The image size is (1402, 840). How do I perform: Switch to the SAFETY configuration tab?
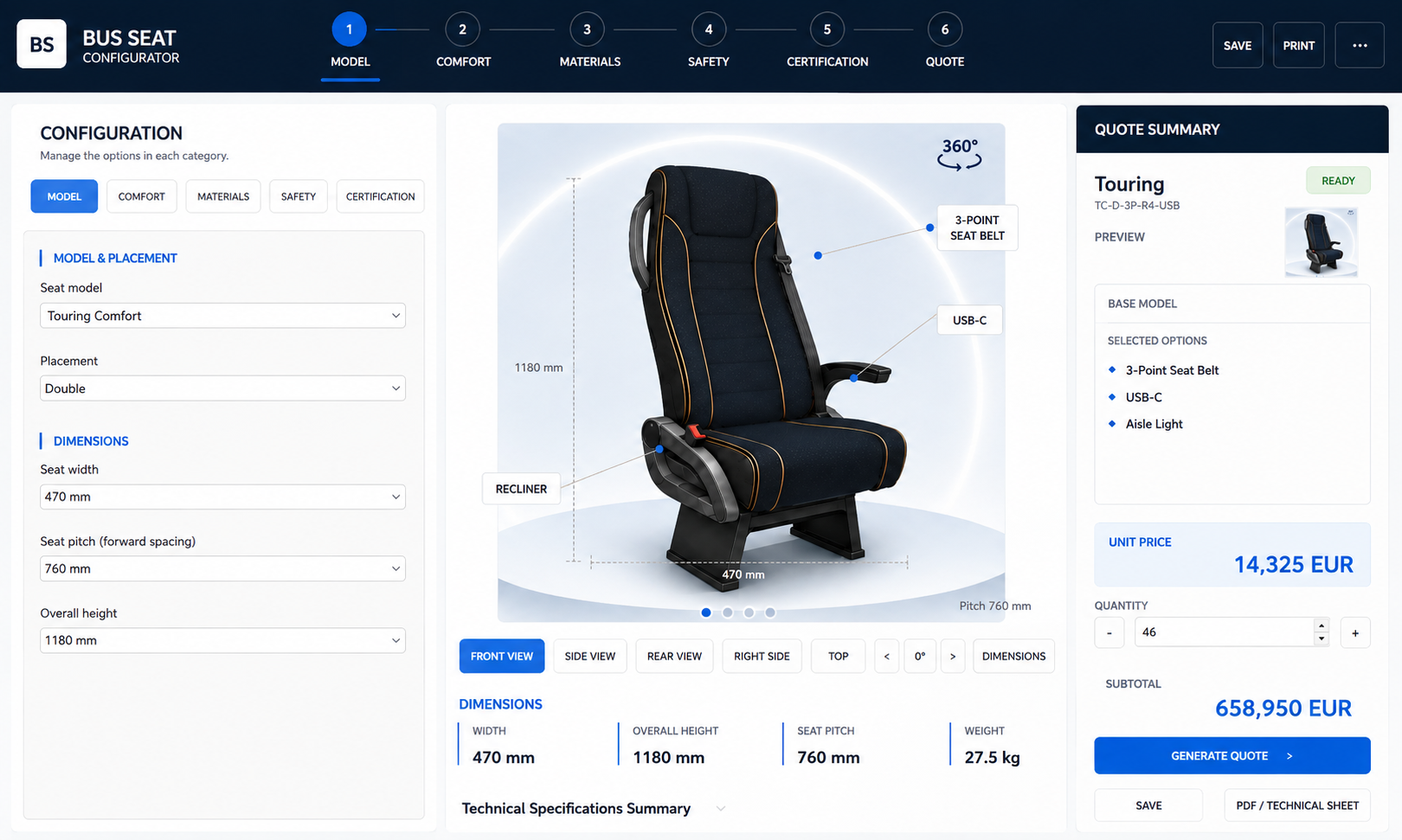tap(299, 196)
